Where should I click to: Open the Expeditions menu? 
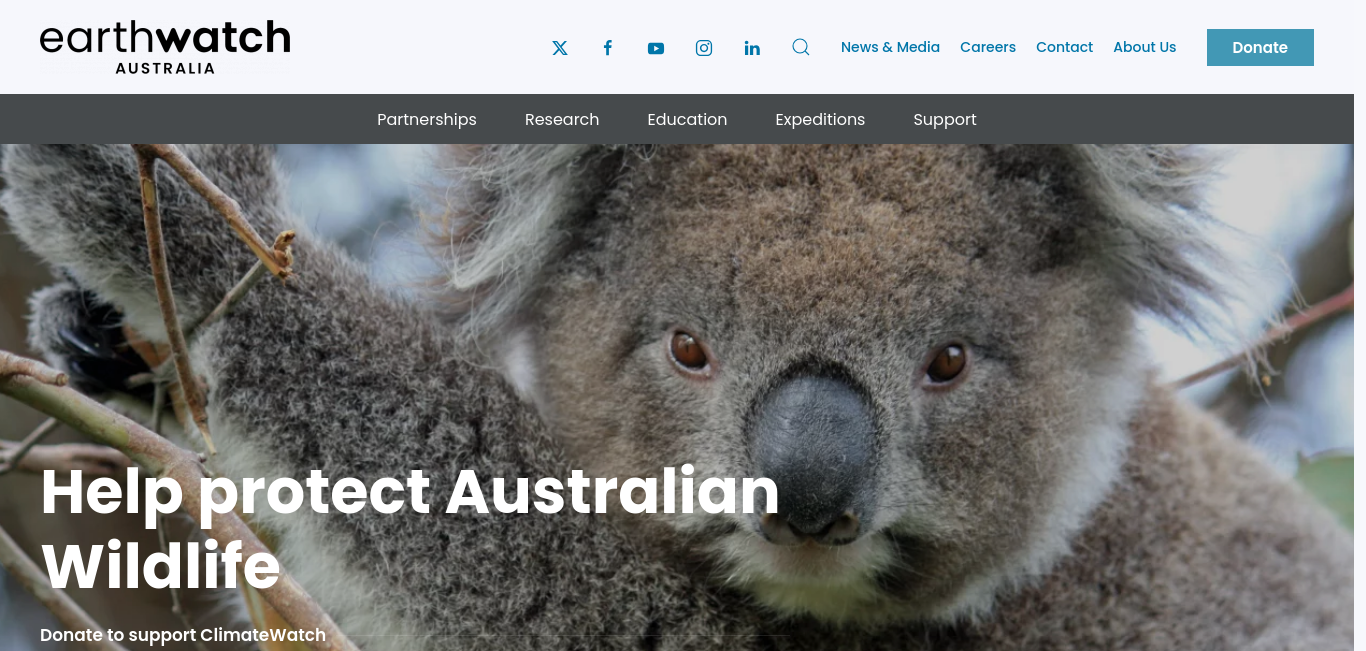pos(820,119)
